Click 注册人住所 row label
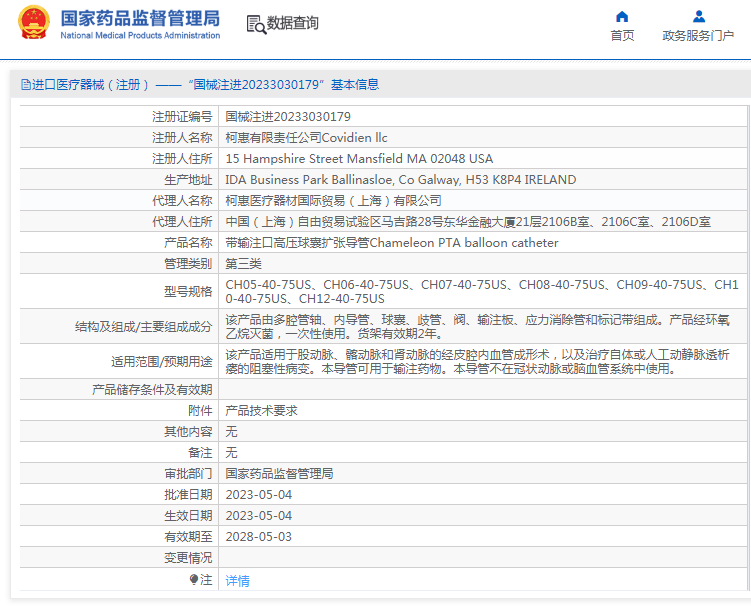The height and width of the screenshot is (606, 751). [x=182, y=159]
